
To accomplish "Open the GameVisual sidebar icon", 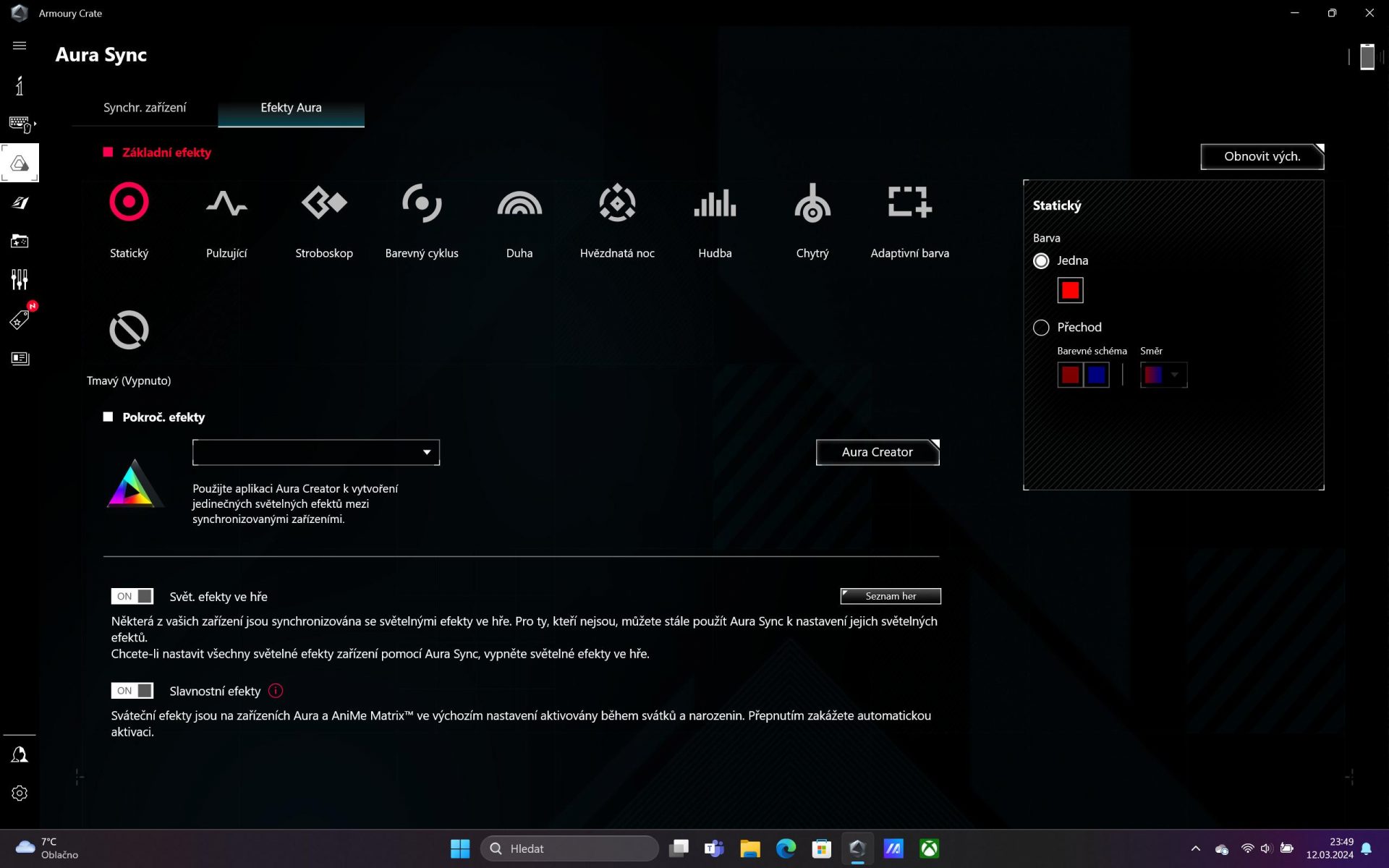I will tap(20, 203).
